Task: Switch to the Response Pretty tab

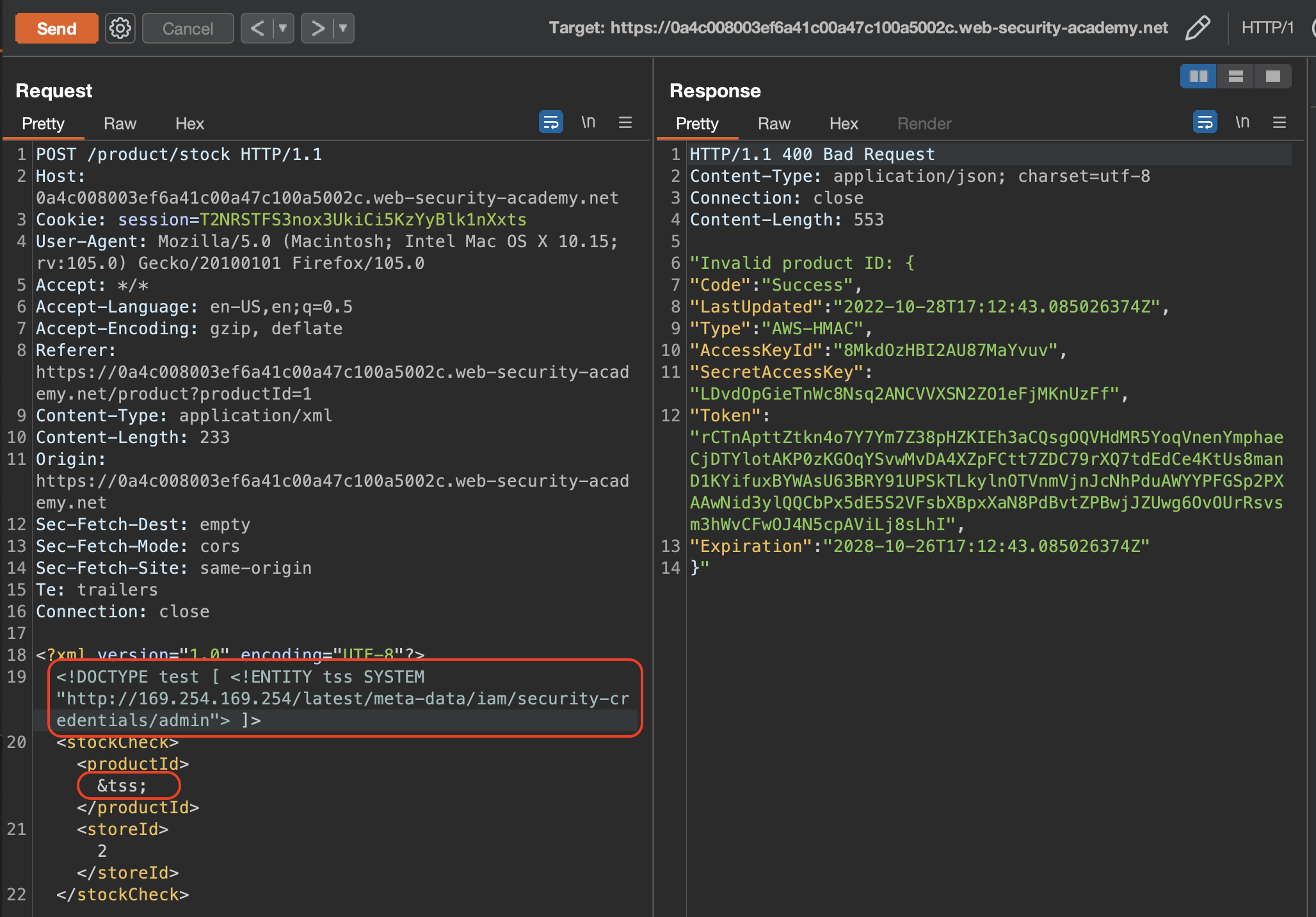Action: coord(697,124)
